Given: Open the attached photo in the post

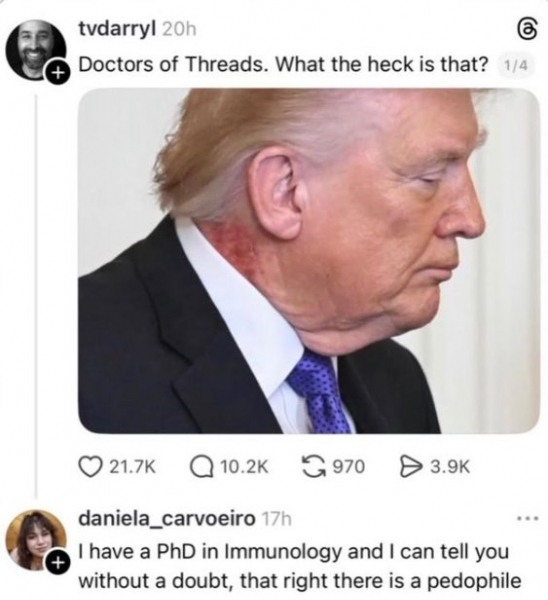Looking at the screenshot, I should tap(309, 261).
